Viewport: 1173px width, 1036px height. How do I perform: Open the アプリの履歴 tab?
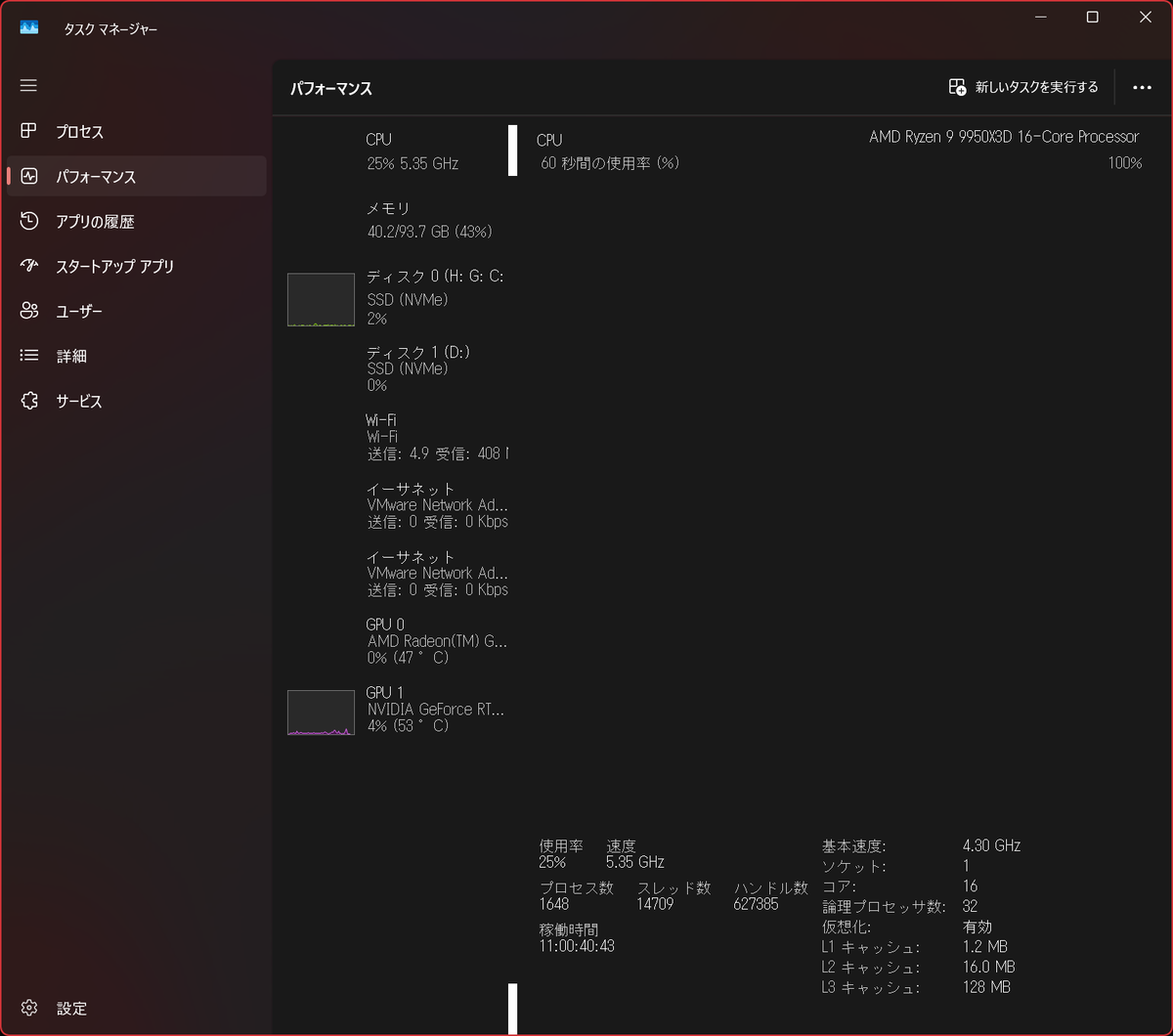137,221
